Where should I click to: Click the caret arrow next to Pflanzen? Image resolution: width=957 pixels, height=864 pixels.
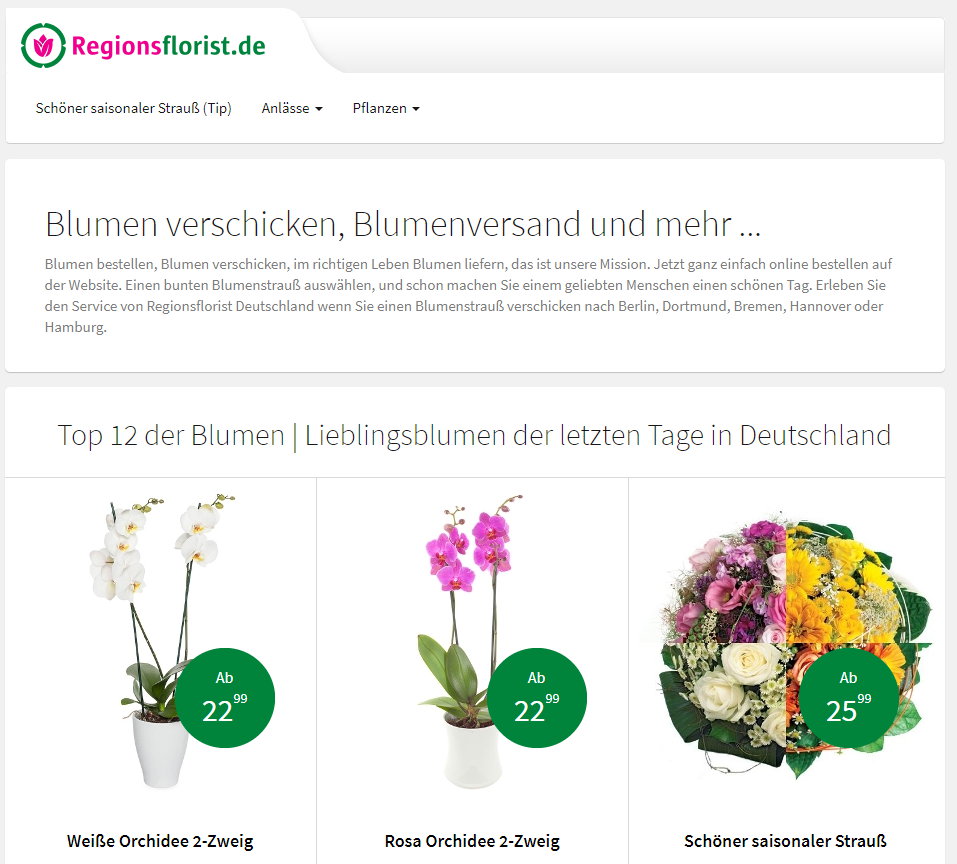[416, 109]
